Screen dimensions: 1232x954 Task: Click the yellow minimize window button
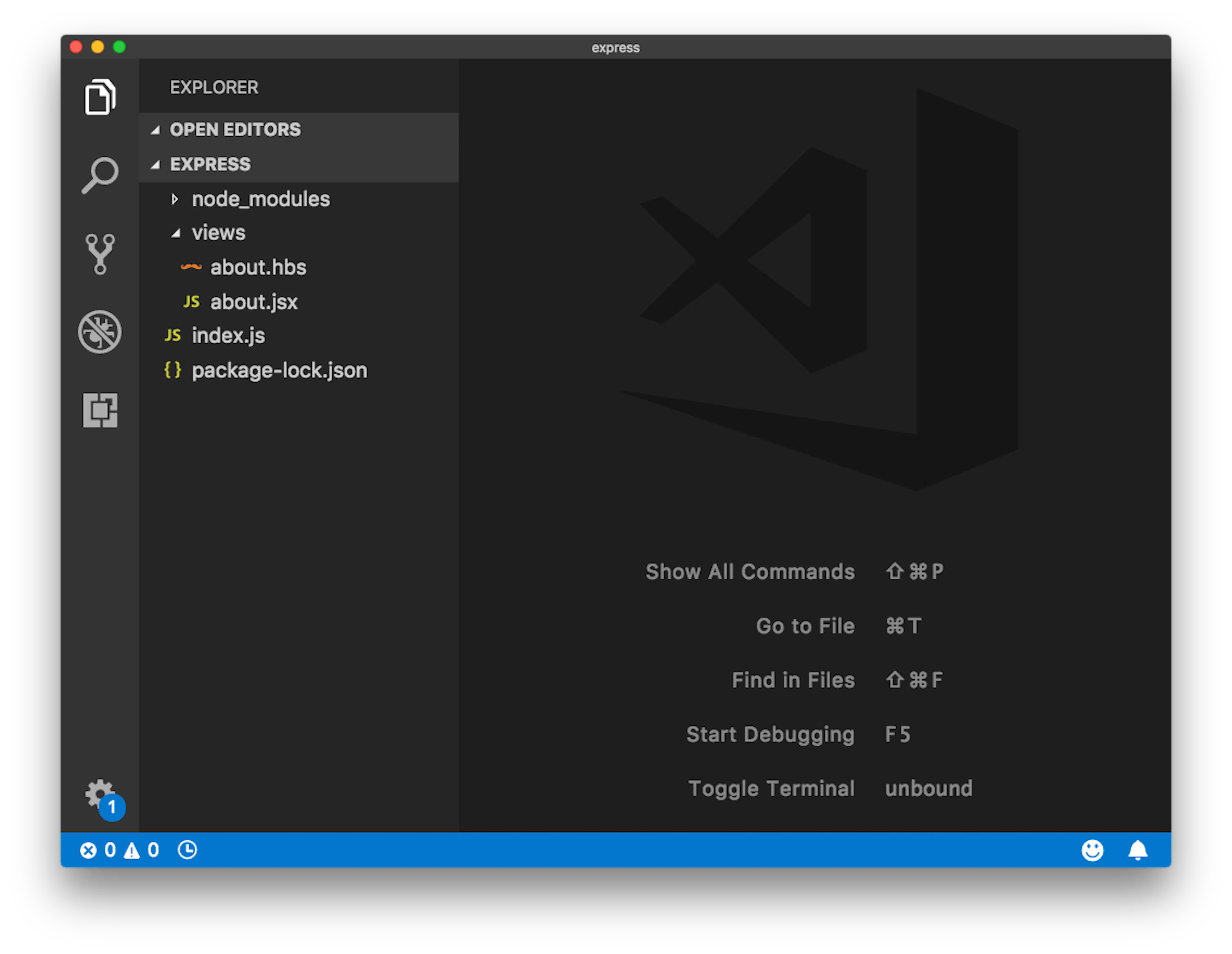tap(98, 47)
